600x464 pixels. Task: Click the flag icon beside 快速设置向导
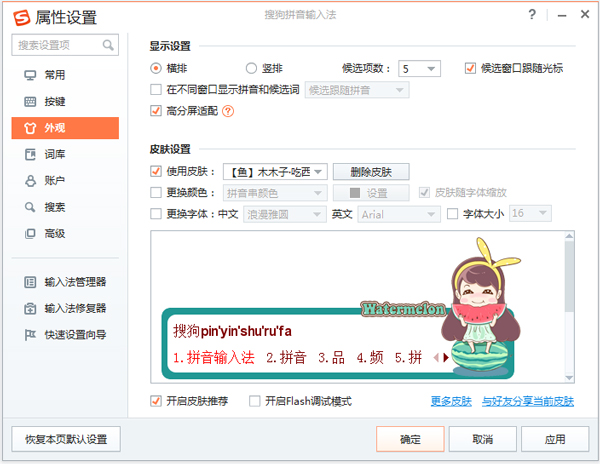30,335
